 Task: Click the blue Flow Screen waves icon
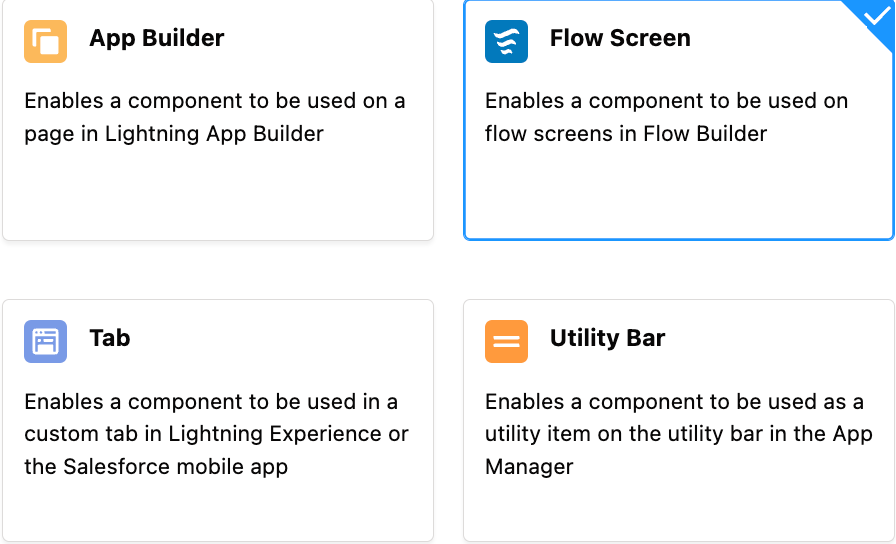[x=506, y=41]
